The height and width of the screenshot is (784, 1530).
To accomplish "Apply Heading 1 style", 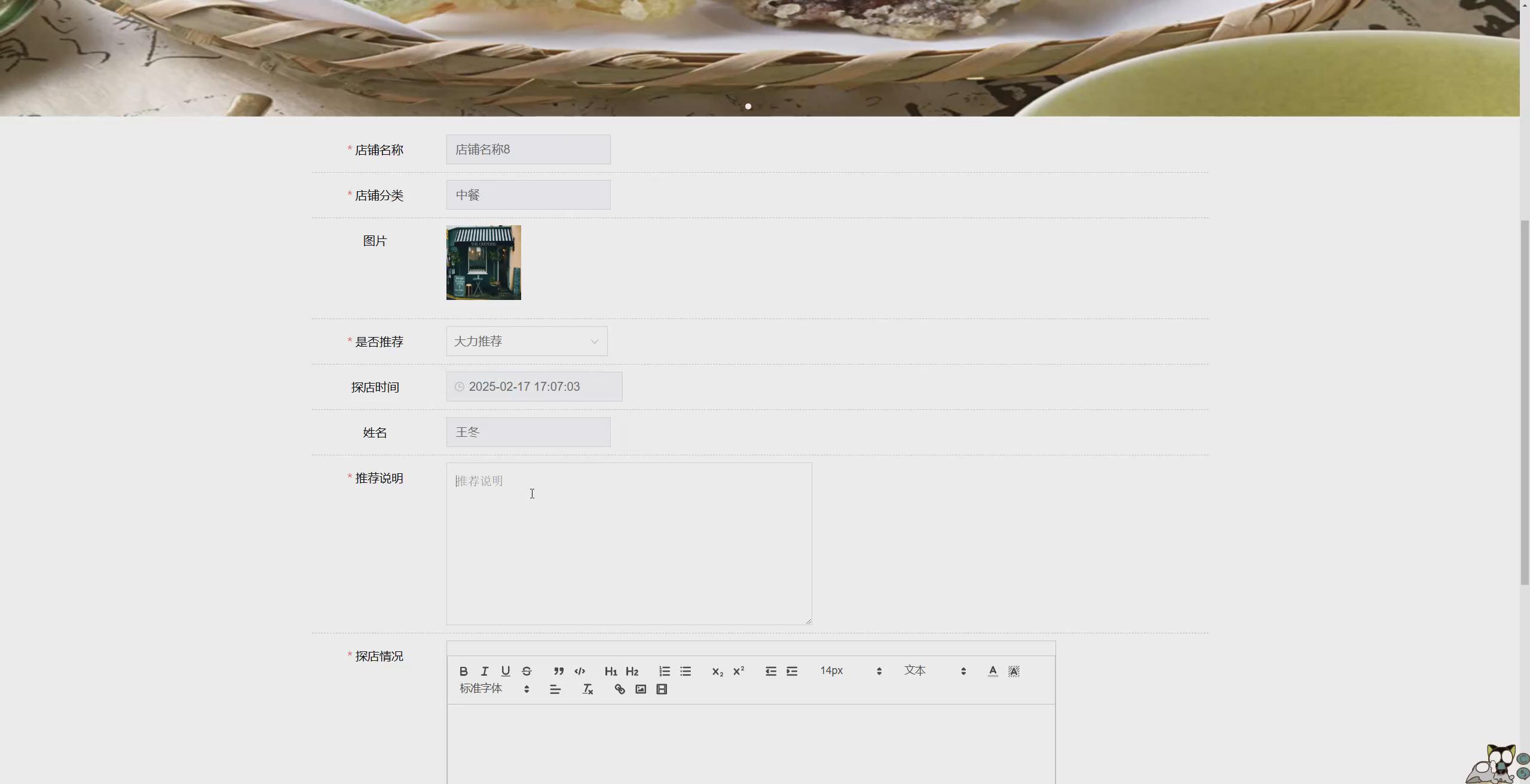I will pyautogui.click(x=611, y=671).
